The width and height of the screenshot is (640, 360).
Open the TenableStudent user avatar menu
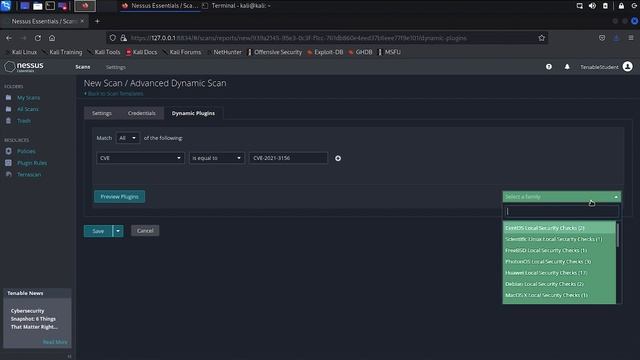point(628,67)
